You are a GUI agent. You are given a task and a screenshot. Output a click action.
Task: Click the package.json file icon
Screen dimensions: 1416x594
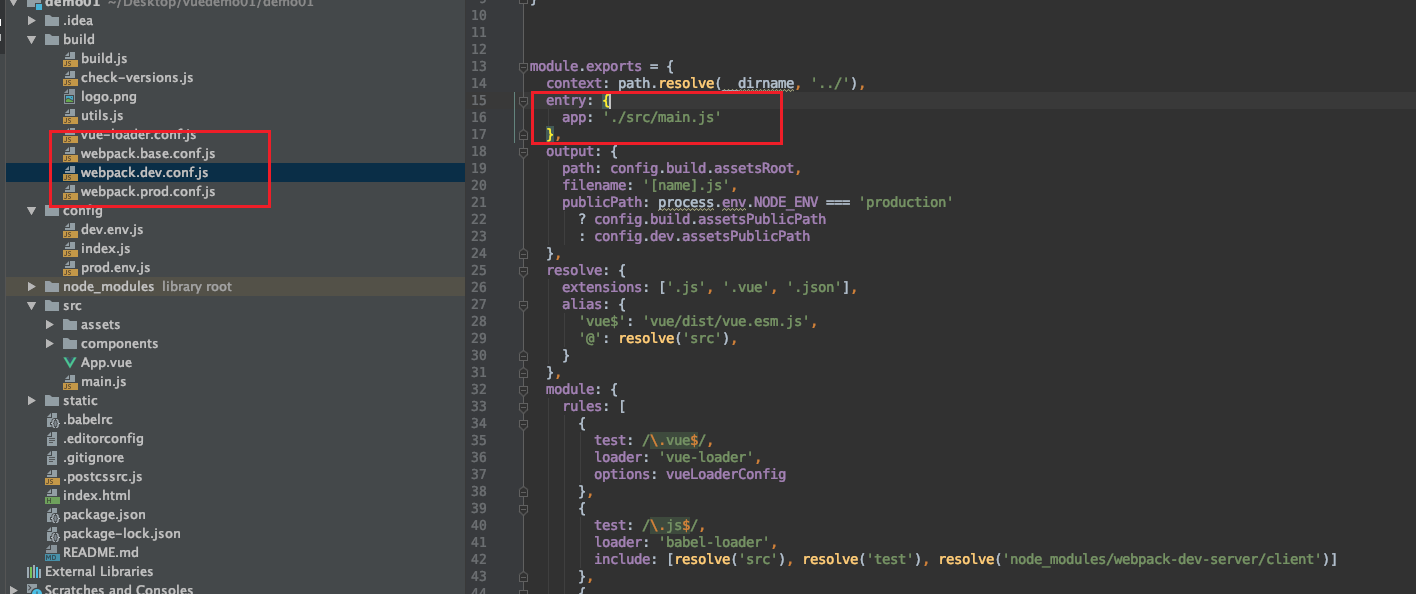click(x=52, y=515)
